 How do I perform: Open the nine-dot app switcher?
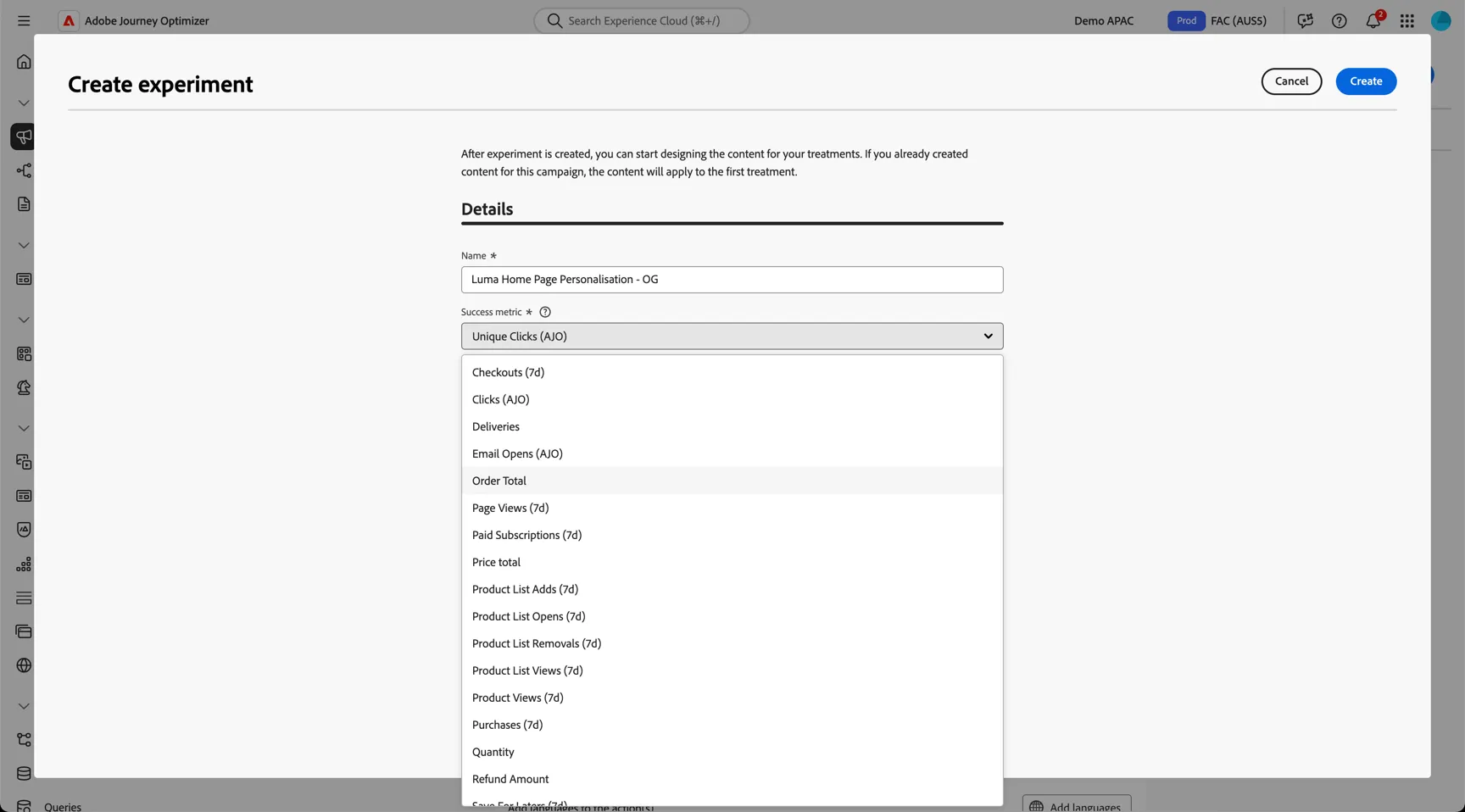coord(1407,20)
